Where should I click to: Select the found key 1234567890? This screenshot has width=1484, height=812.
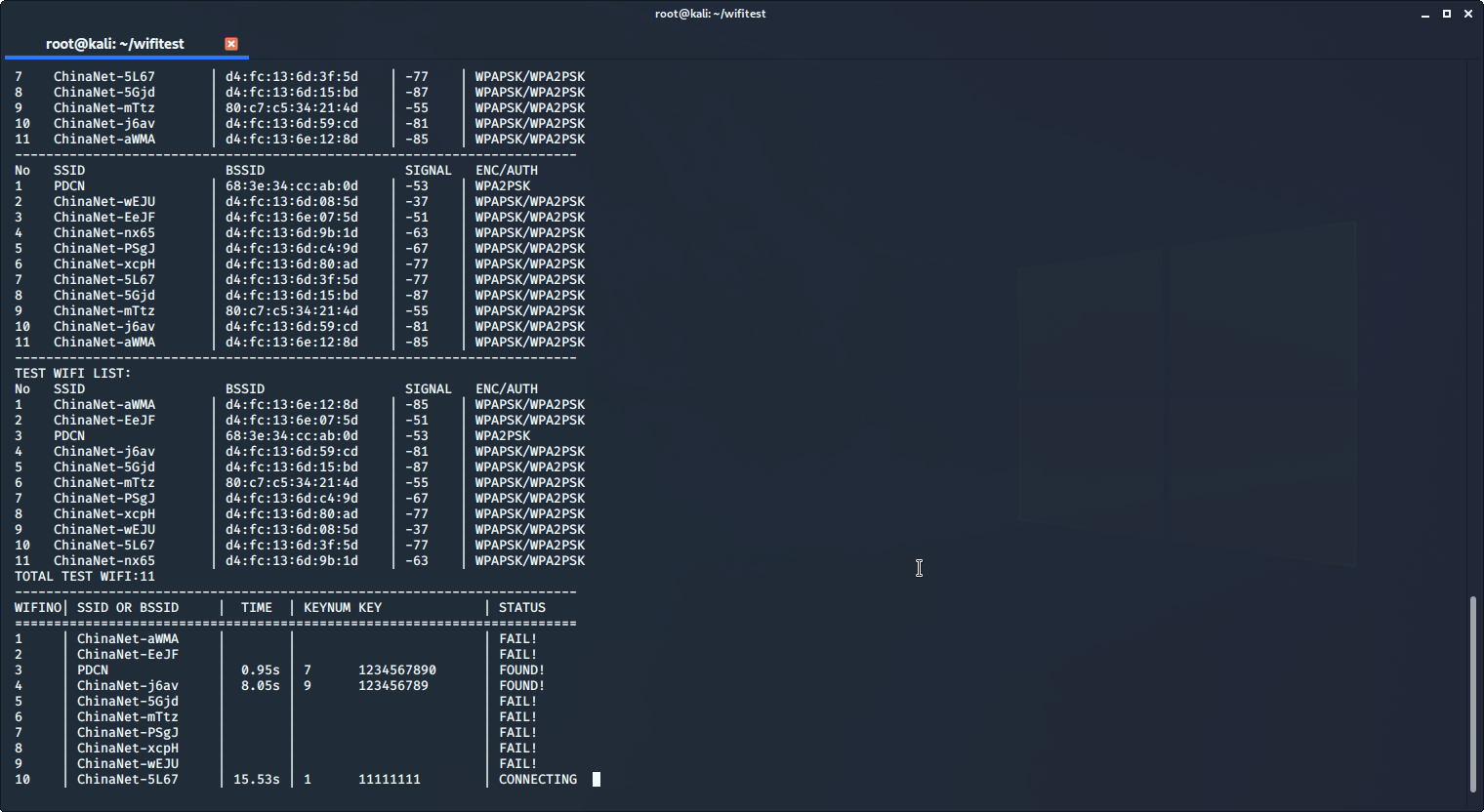(397, 670)
